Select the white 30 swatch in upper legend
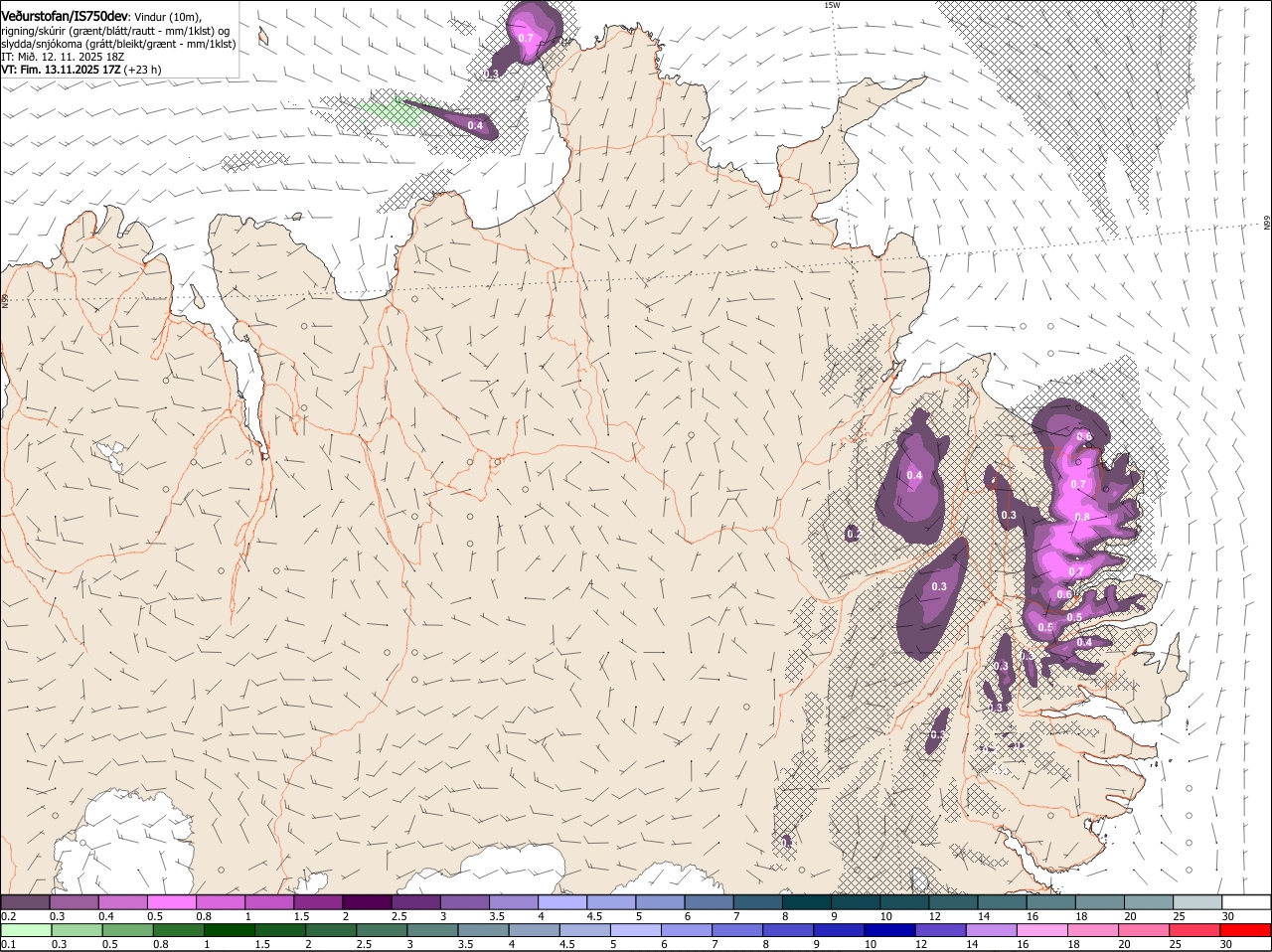1272x952 pixels. pos(1246,901)
